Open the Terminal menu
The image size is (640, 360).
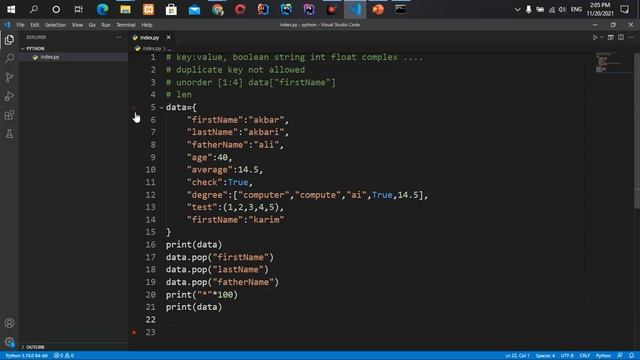tap(126, 25)
